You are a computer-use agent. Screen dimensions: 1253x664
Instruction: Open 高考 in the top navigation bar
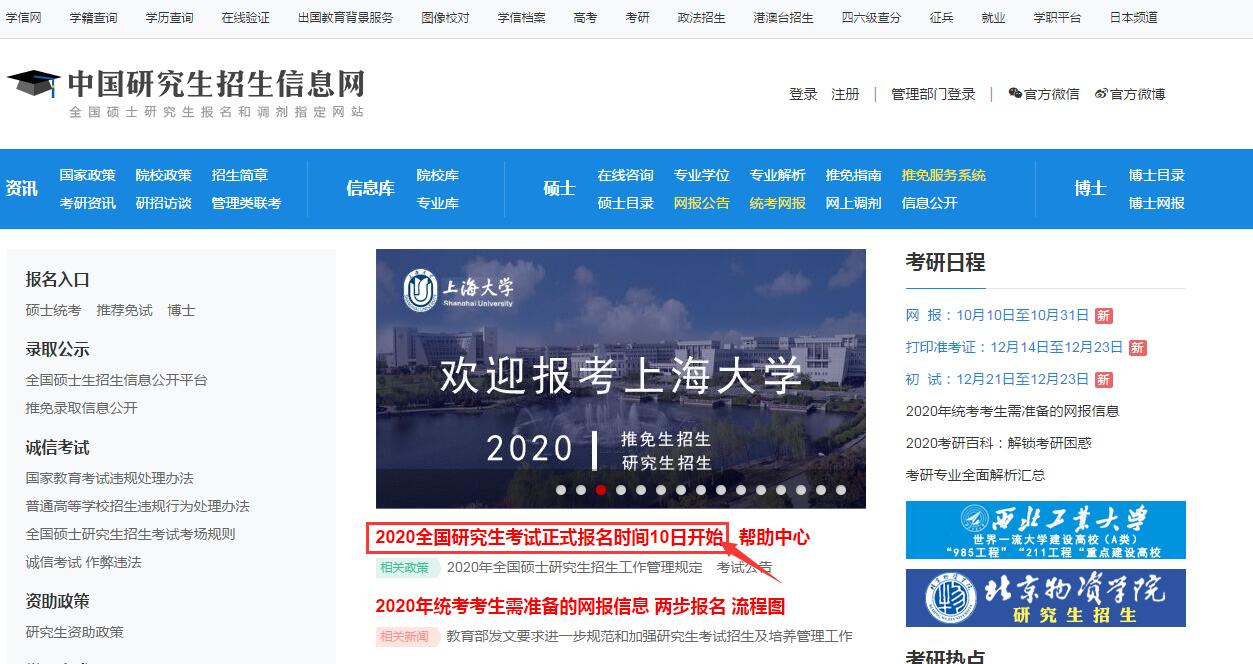(585, 18)
